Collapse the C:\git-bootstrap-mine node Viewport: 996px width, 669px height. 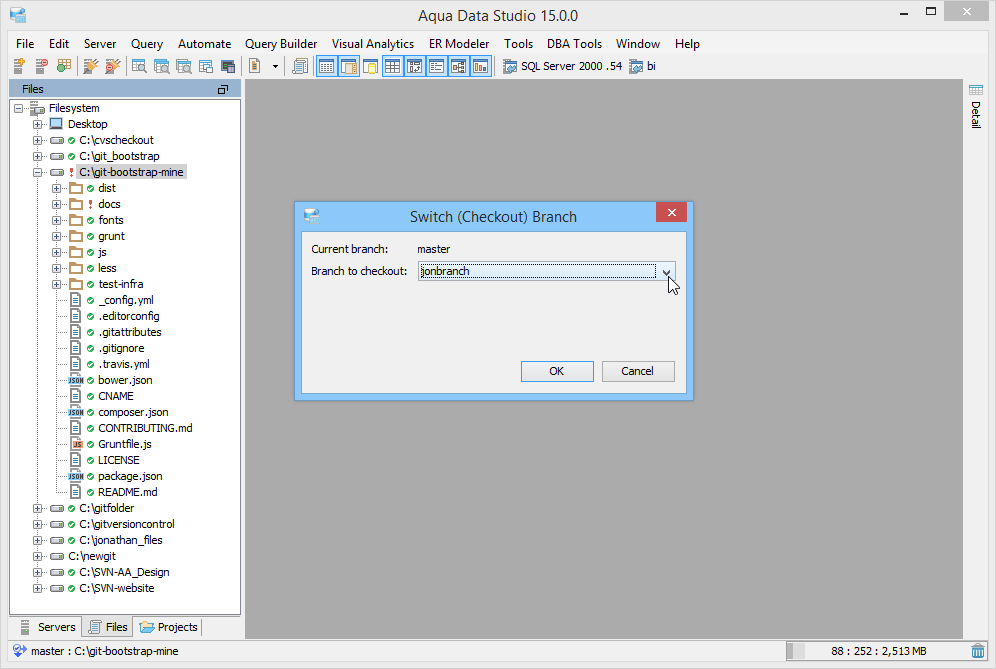click(37, 172)
